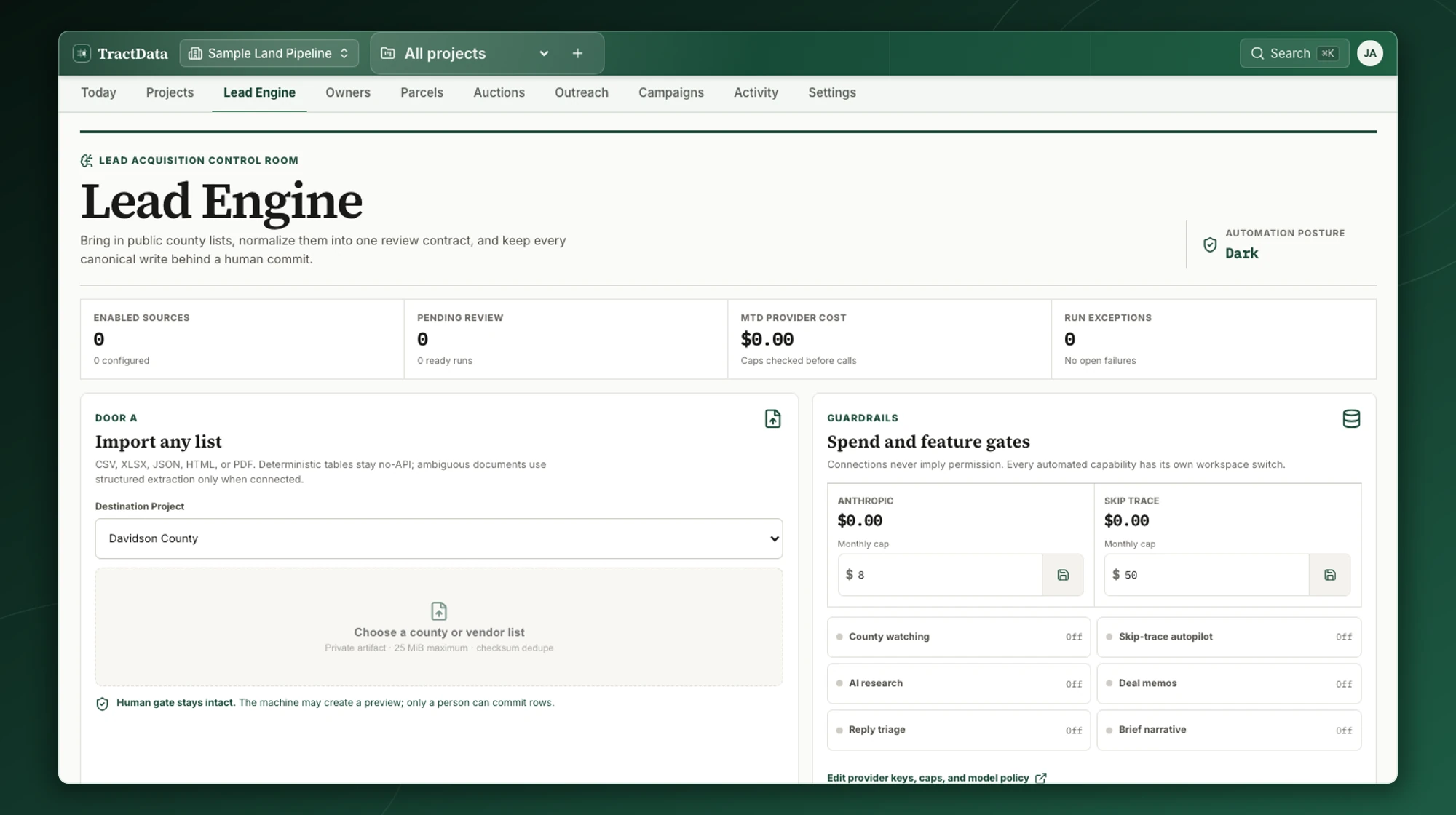Toggle Reply triage

pos(959,730)
